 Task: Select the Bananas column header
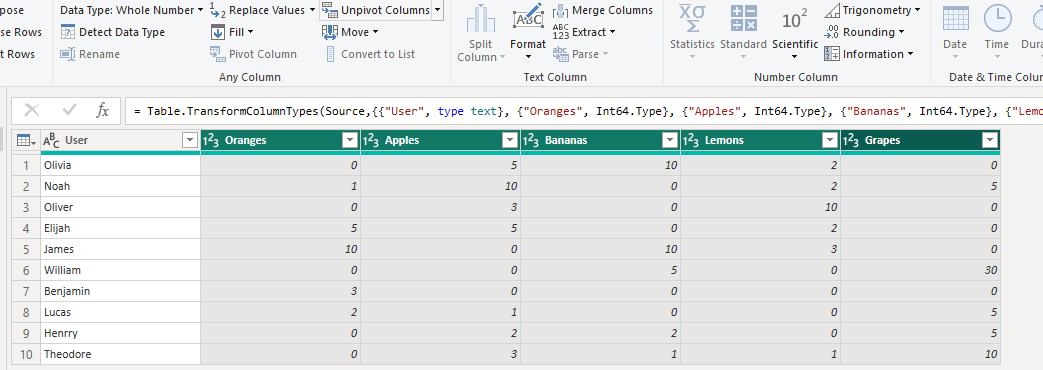point(601,140)
